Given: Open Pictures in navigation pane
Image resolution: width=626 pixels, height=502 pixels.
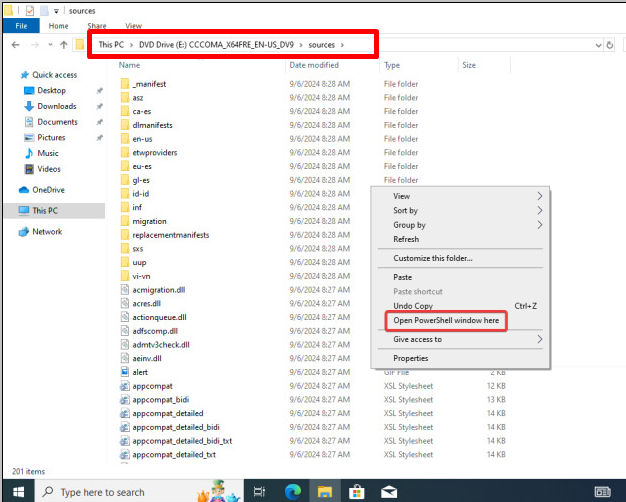Looking at the screenshot, I should (45, 137).
